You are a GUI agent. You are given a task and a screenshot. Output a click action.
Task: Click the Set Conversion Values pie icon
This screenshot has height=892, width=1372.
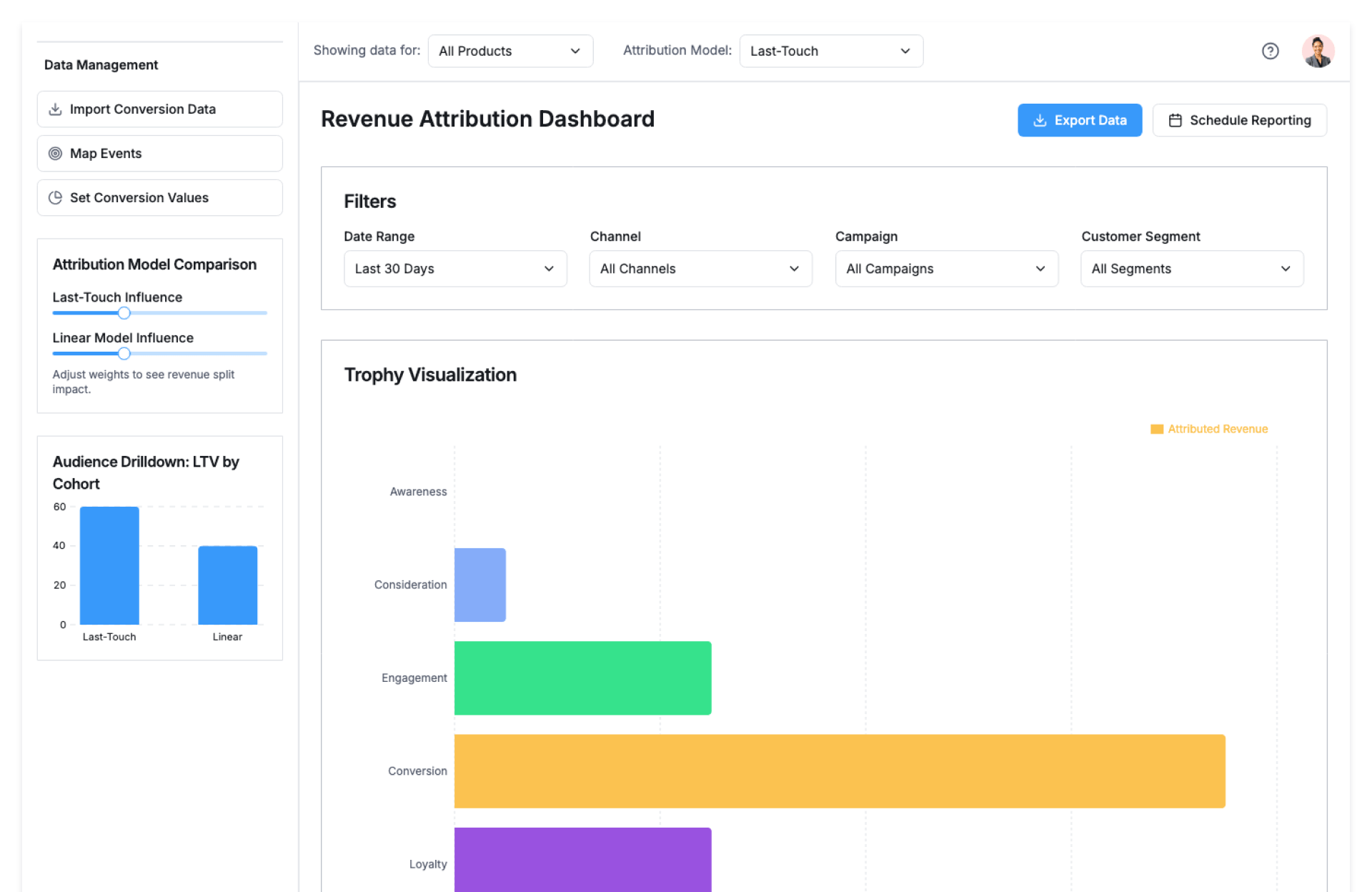(x=55, y=198)
